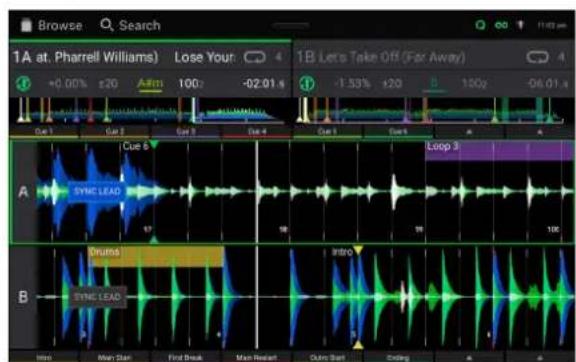Open the Search field
Screen dimensions: 576x362
click(x=130, y=25)
